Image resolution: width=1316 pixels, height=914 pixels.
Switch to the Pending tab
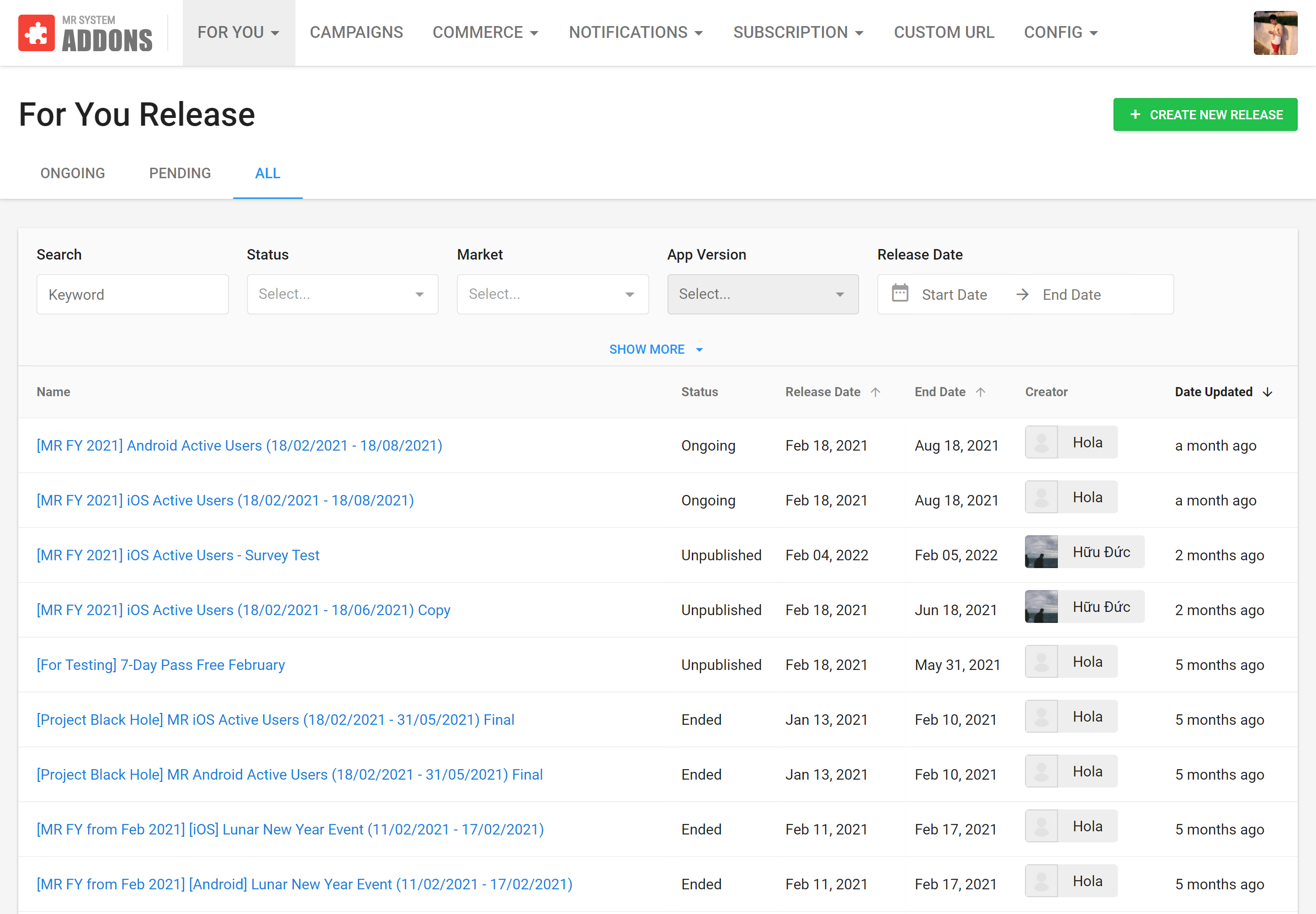click(180, 173)
